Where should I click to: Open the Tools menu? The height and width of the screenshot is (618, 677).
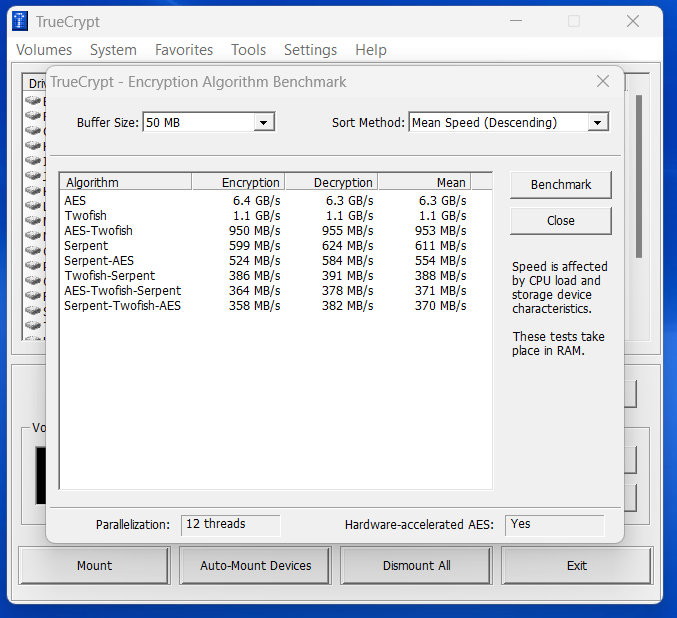(248, 50)
